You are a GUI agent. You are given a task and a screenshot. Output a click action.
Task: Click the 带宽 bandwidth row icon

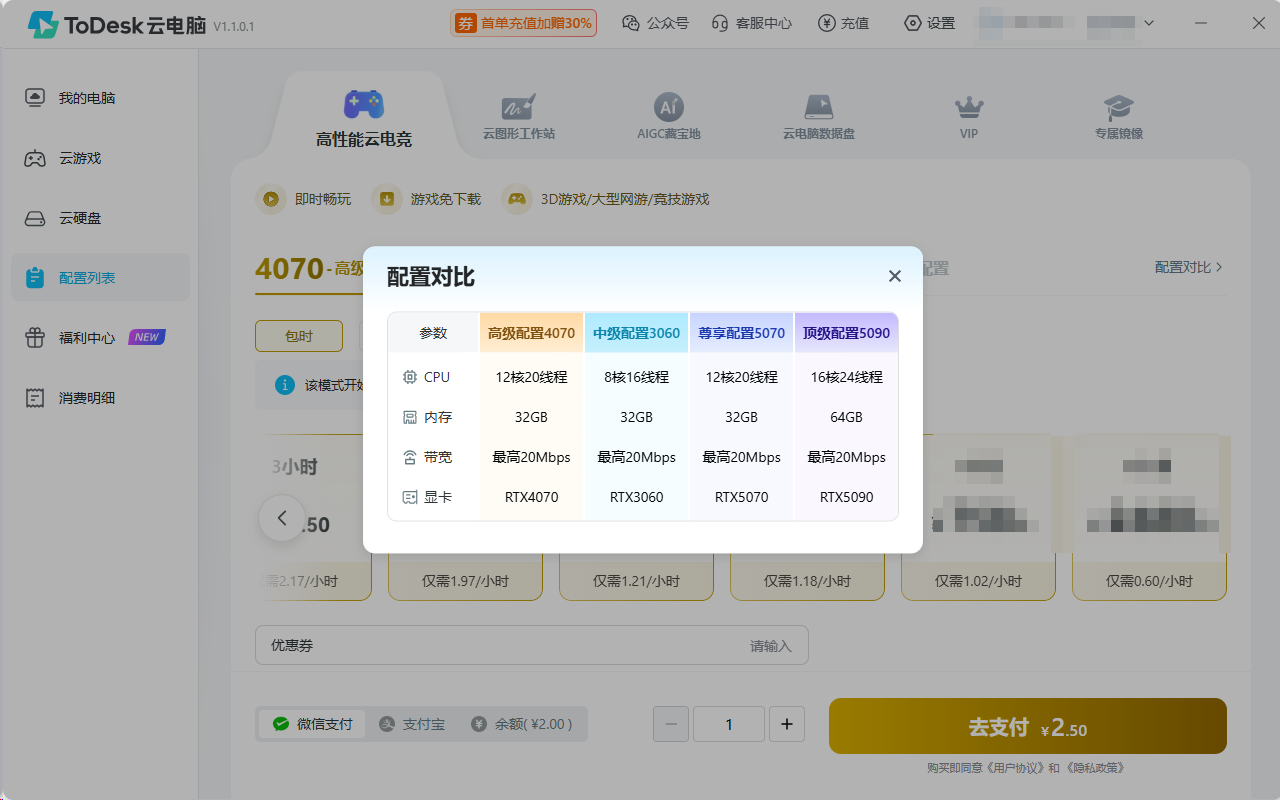click(410, 457)
